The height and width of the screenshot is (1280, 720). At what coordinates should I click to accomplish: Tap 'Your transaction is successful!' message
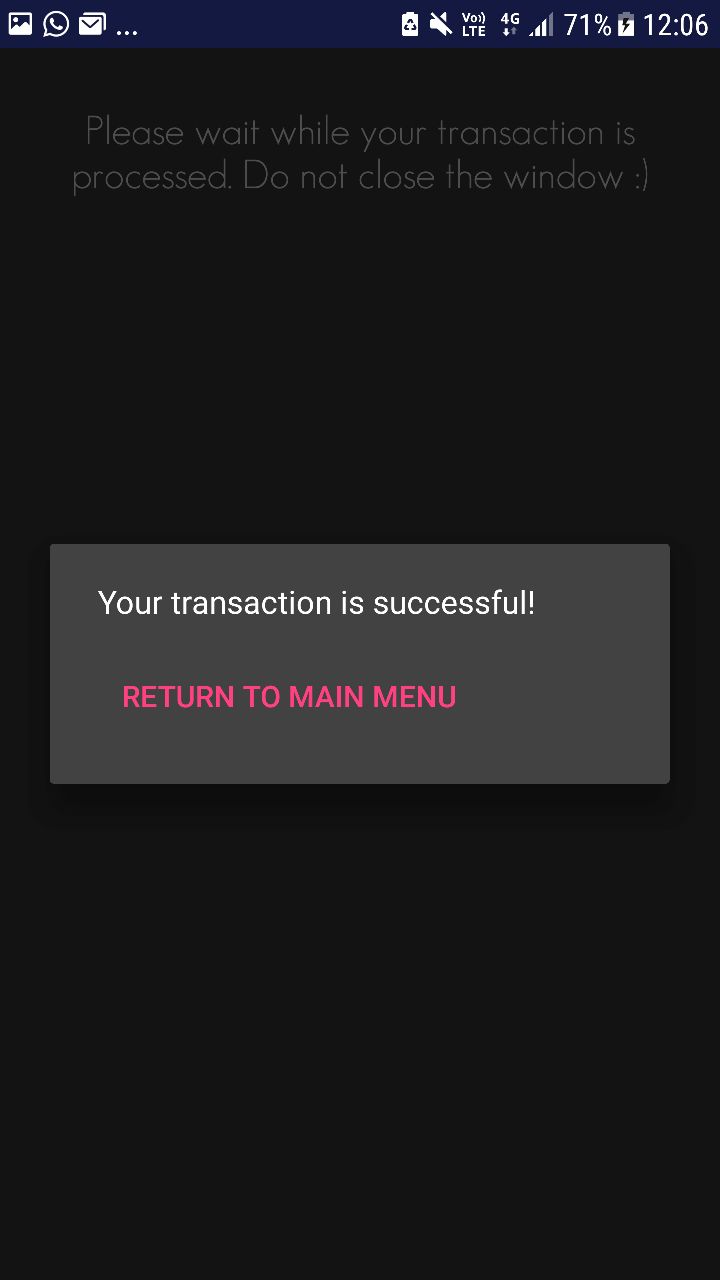(317, 603)
